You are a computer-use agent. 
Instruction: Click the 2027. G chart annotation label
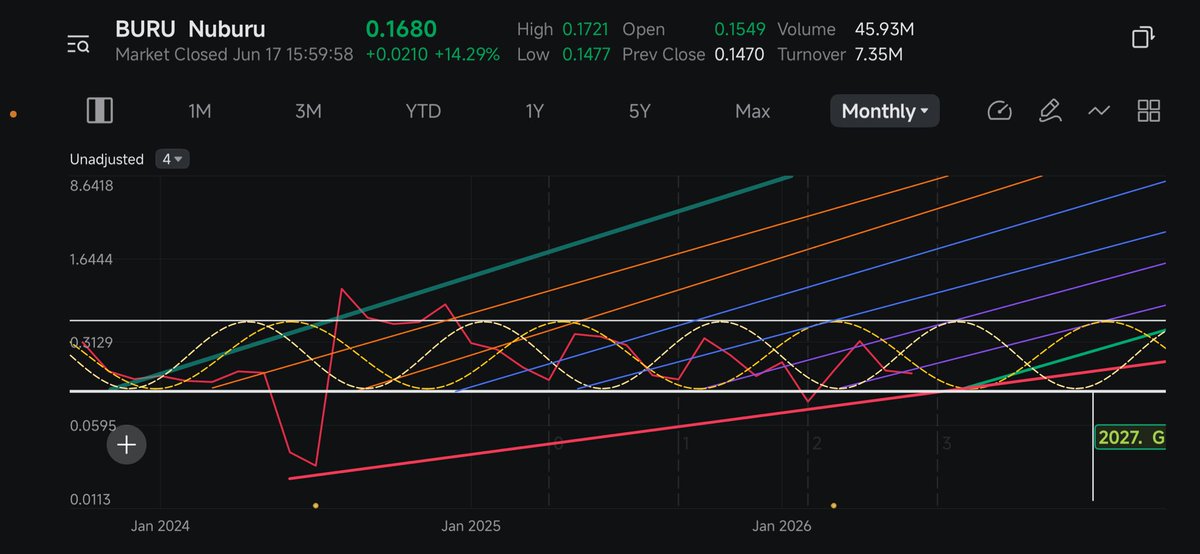coord(1131,437)
